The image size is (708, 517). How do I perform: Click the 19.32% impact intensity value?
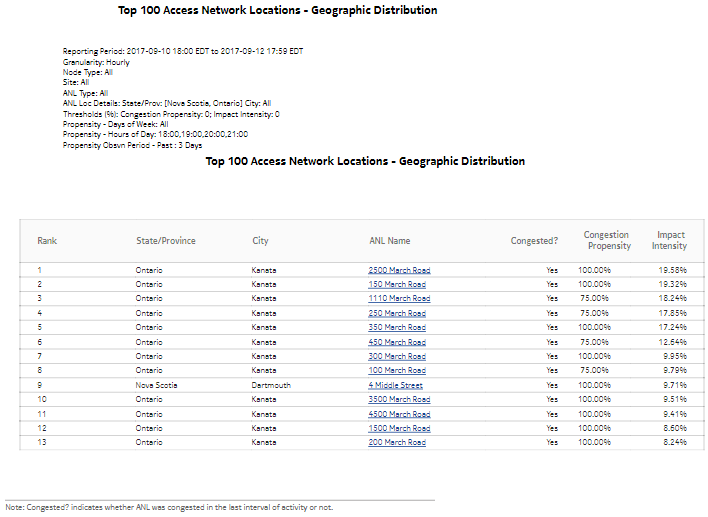[672, 284]
